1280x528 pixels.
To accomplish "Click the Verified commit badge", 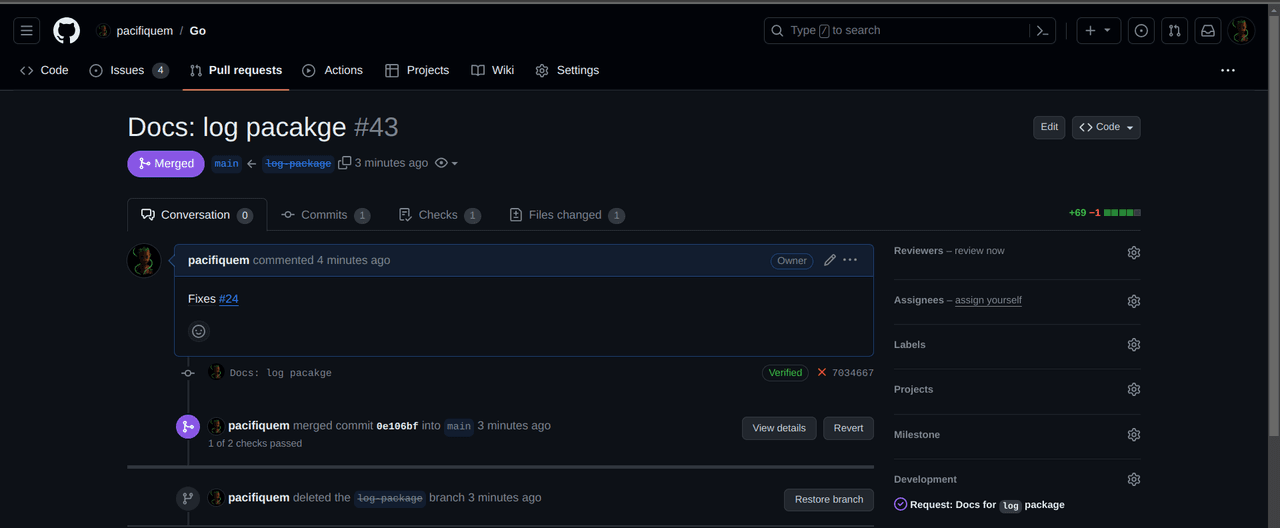I will click(785, 373).
